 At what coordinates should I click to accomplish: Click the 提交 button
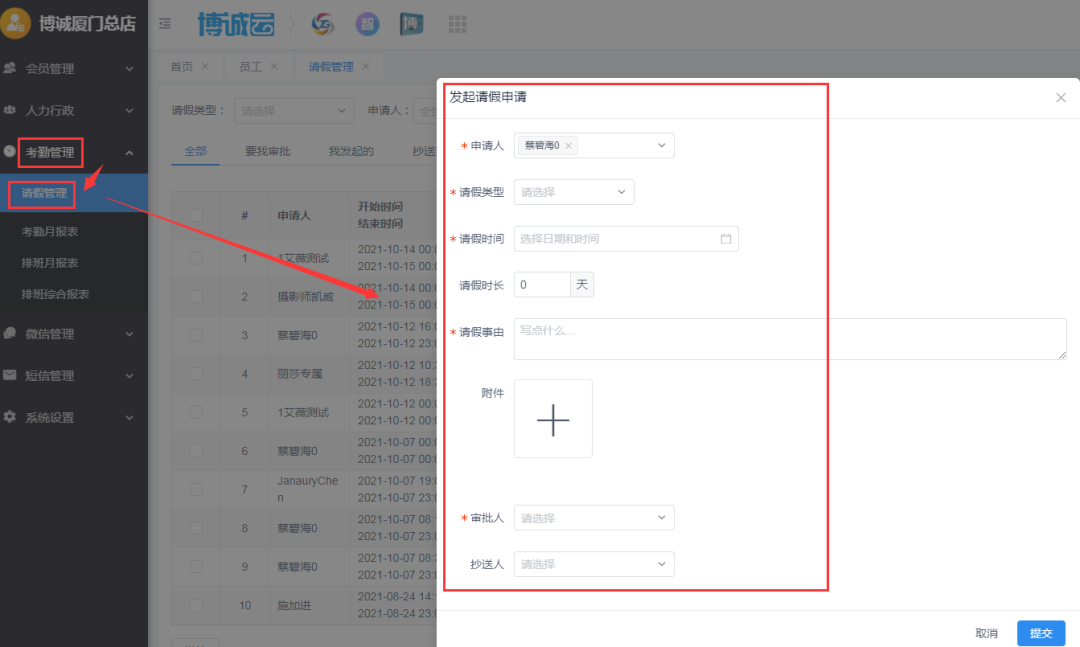click(x=1041, y=632)
